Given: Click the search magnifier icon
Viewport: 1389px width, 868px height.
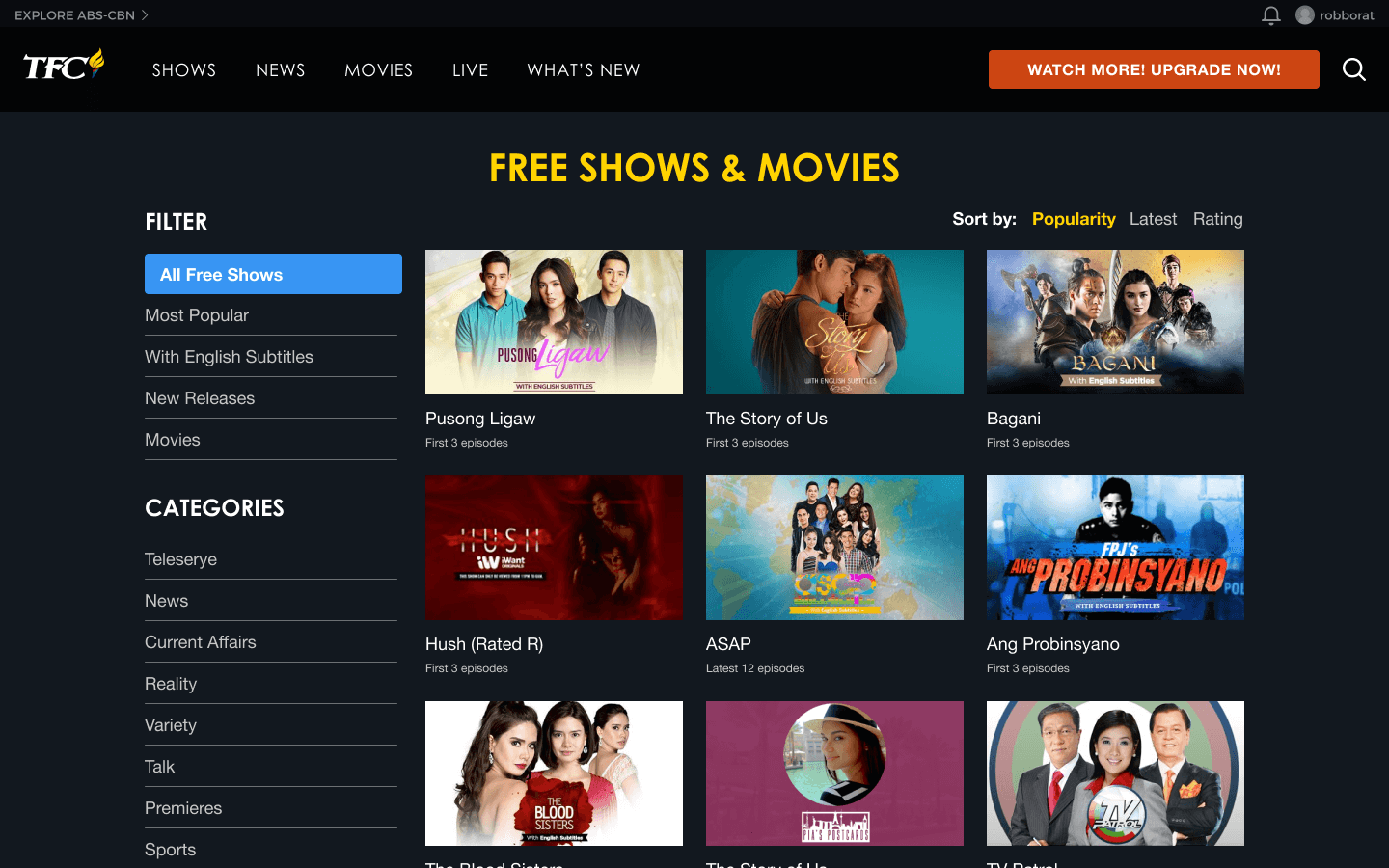Looking at the screenshot, I should 1353,69.
